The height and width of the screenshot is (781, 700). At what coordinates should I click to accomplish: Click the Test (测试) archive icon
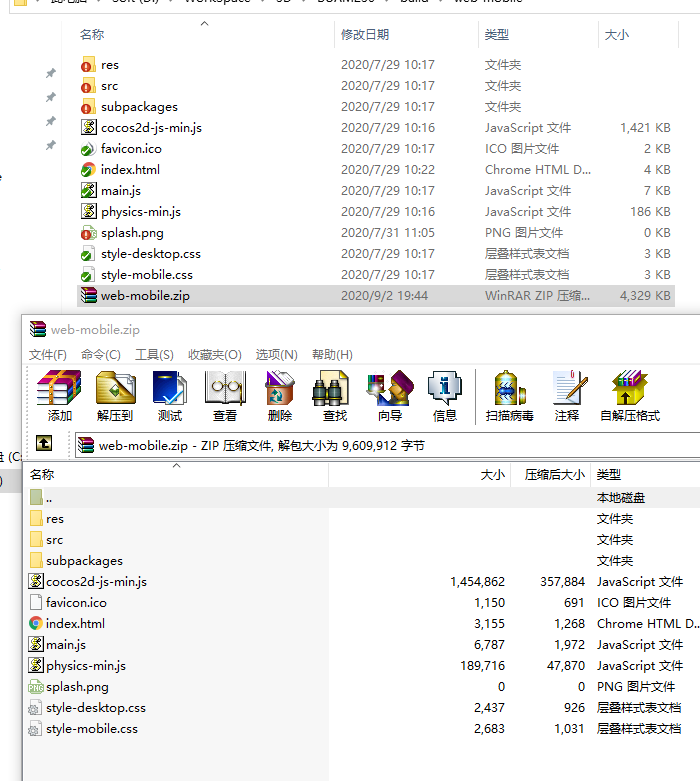click(170, 388)
